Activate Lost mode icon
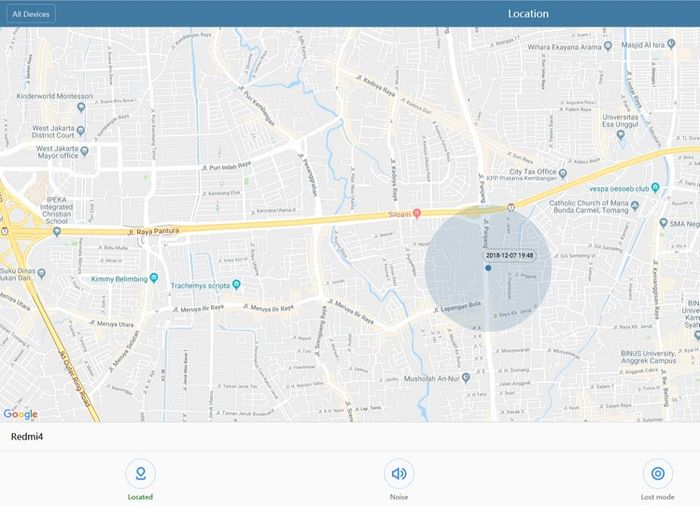The width and height of the screenshot is (700, 505). (x=658, y=473)
